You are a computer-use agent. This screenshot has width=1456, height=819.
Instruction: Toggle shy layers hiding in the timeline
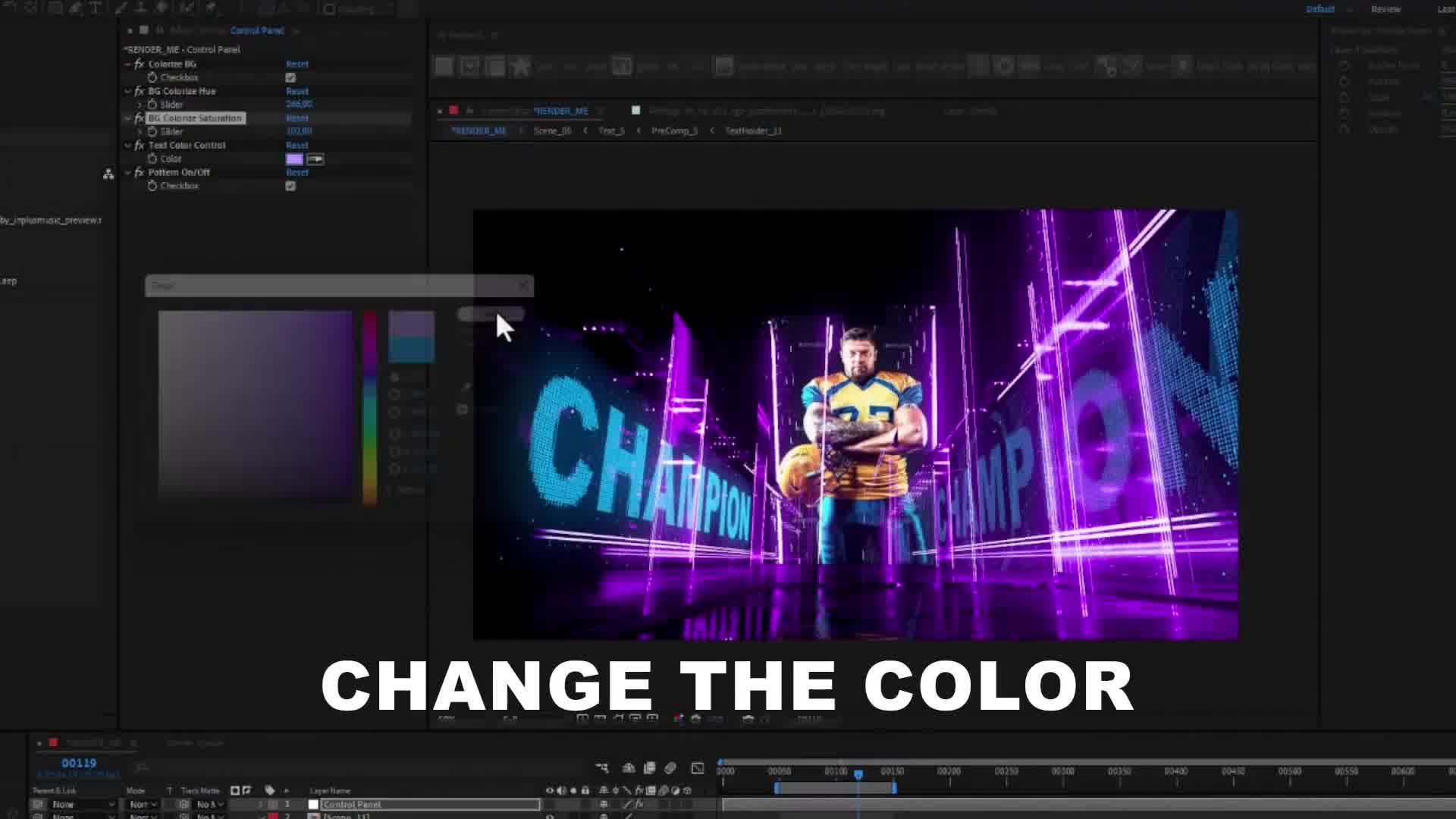click(629, 768)
